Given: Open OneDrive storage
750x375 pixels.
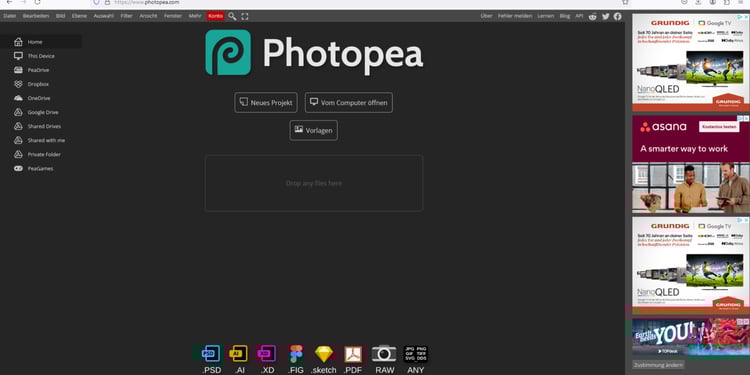Looking at the screenshot, I should [x=41, y=98].
